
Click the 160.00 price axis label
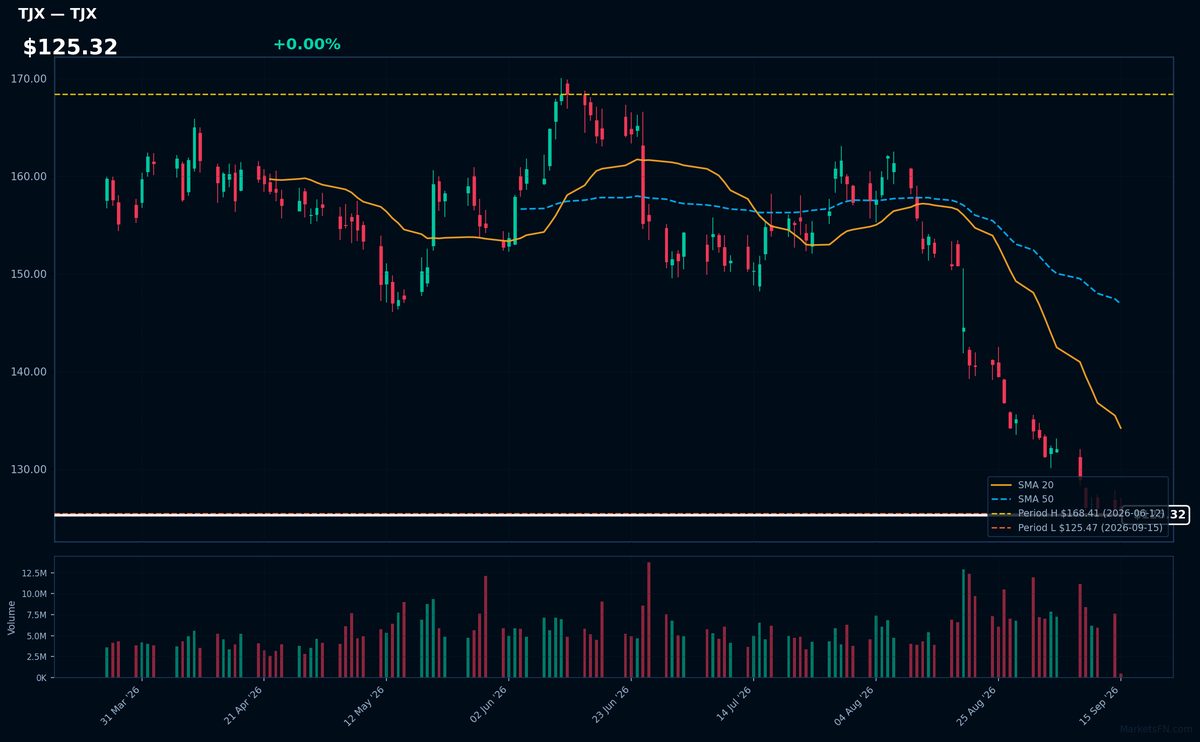tap(30, 177)
